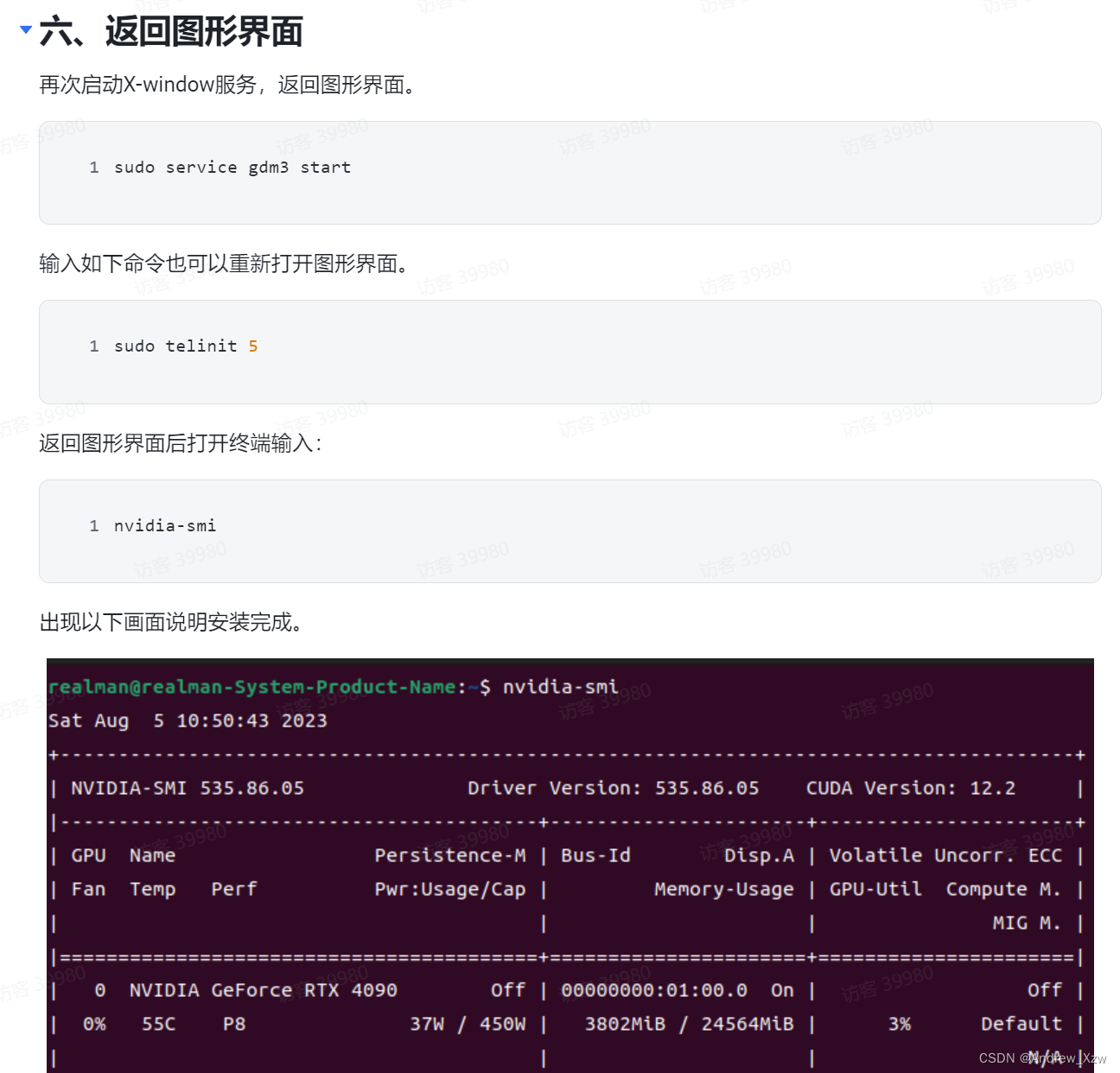Image resolution: width=1120 pixels, height=1073 pixels.
Task: Click the Bus-Id column header
Action: point(595,855)
